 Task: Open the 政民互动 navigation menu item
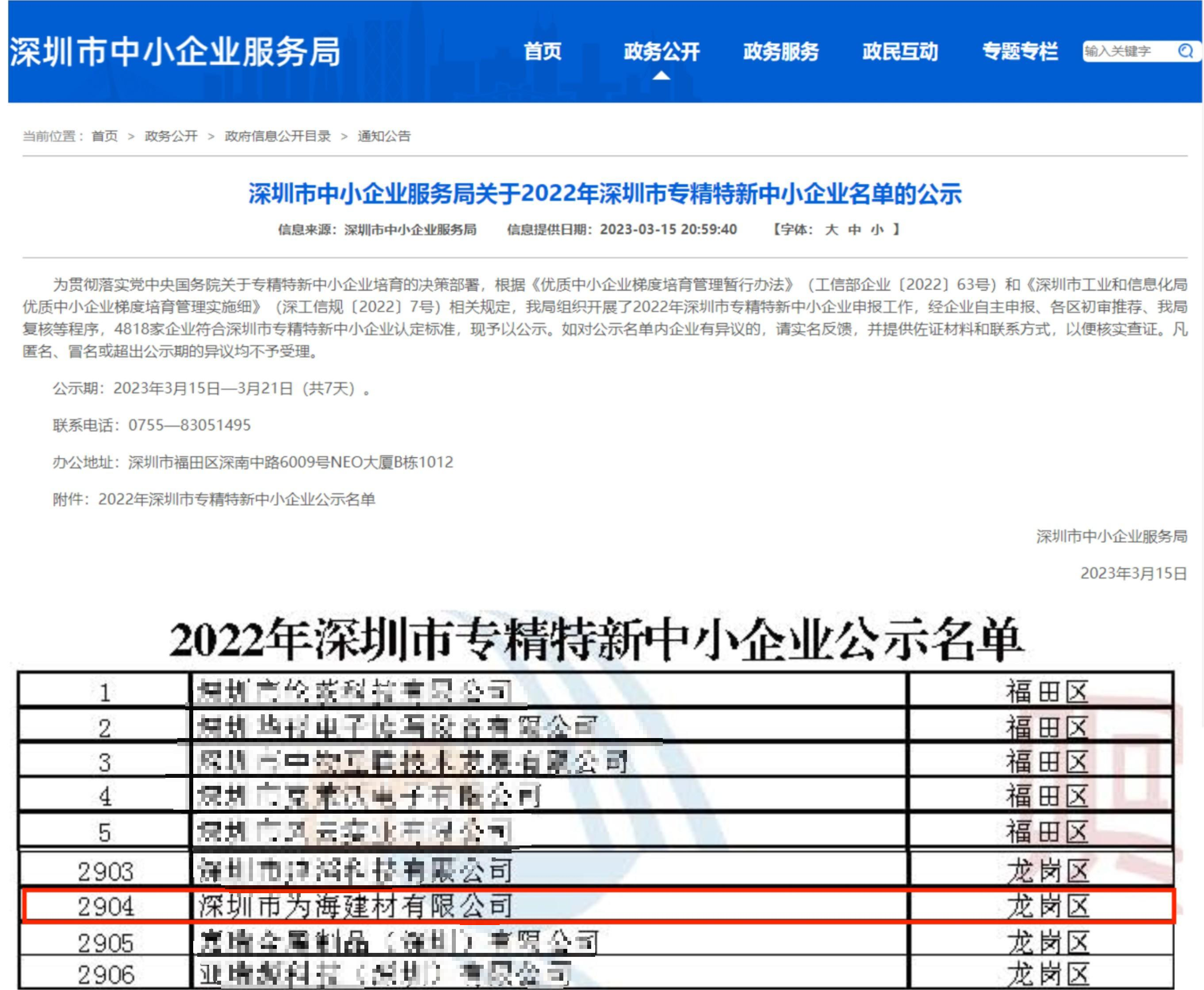(x=900, y=51)
